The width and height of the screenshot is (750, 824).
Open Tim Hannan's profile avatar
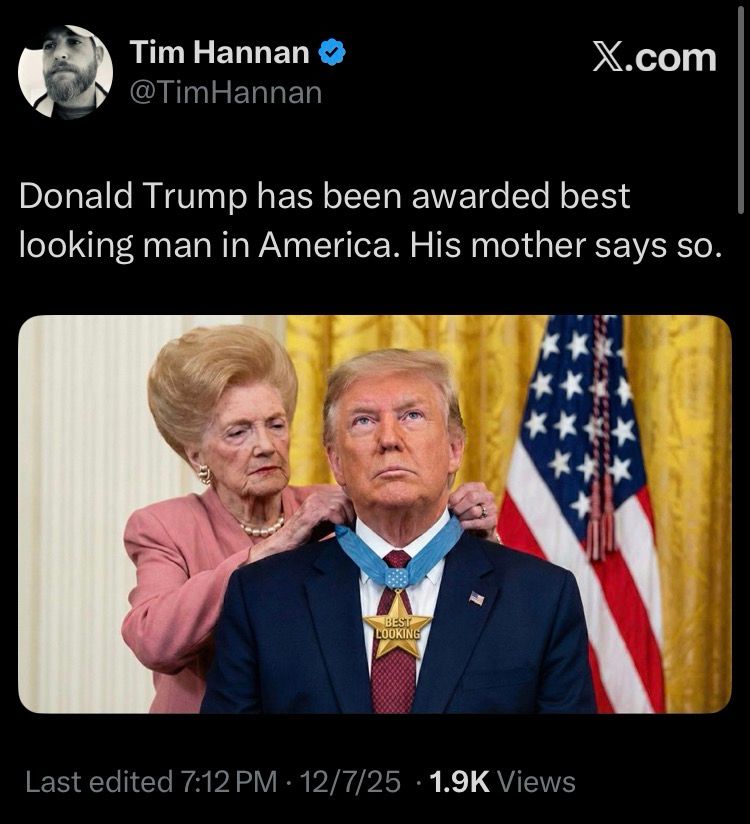pos(65,71)
